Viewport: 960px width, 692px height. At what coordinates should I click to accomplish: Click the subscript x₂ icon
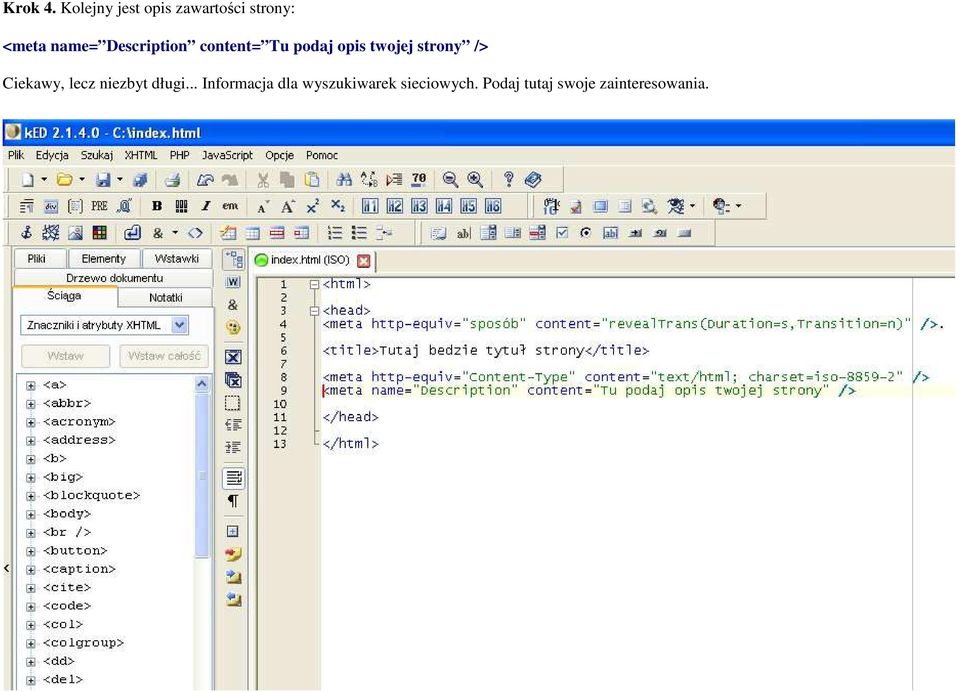(x=338, y=206)
